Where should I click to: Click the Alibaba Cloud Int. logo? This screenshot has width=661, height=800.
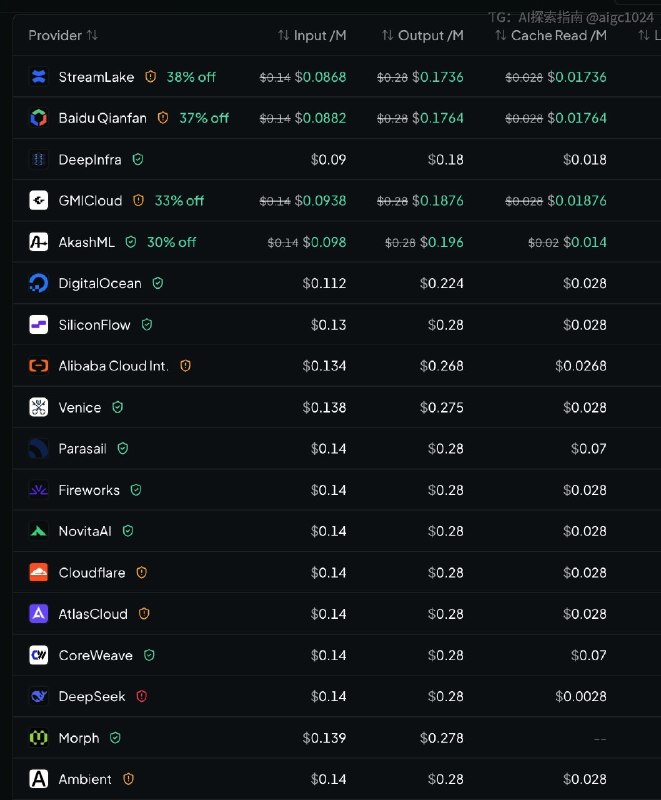coord(39,366)
